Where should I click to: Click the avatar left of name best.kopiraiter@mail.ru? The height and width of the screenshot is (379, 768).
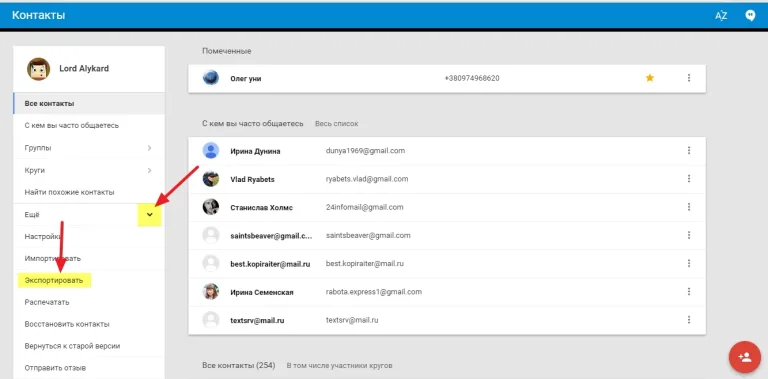pos(211,263)
